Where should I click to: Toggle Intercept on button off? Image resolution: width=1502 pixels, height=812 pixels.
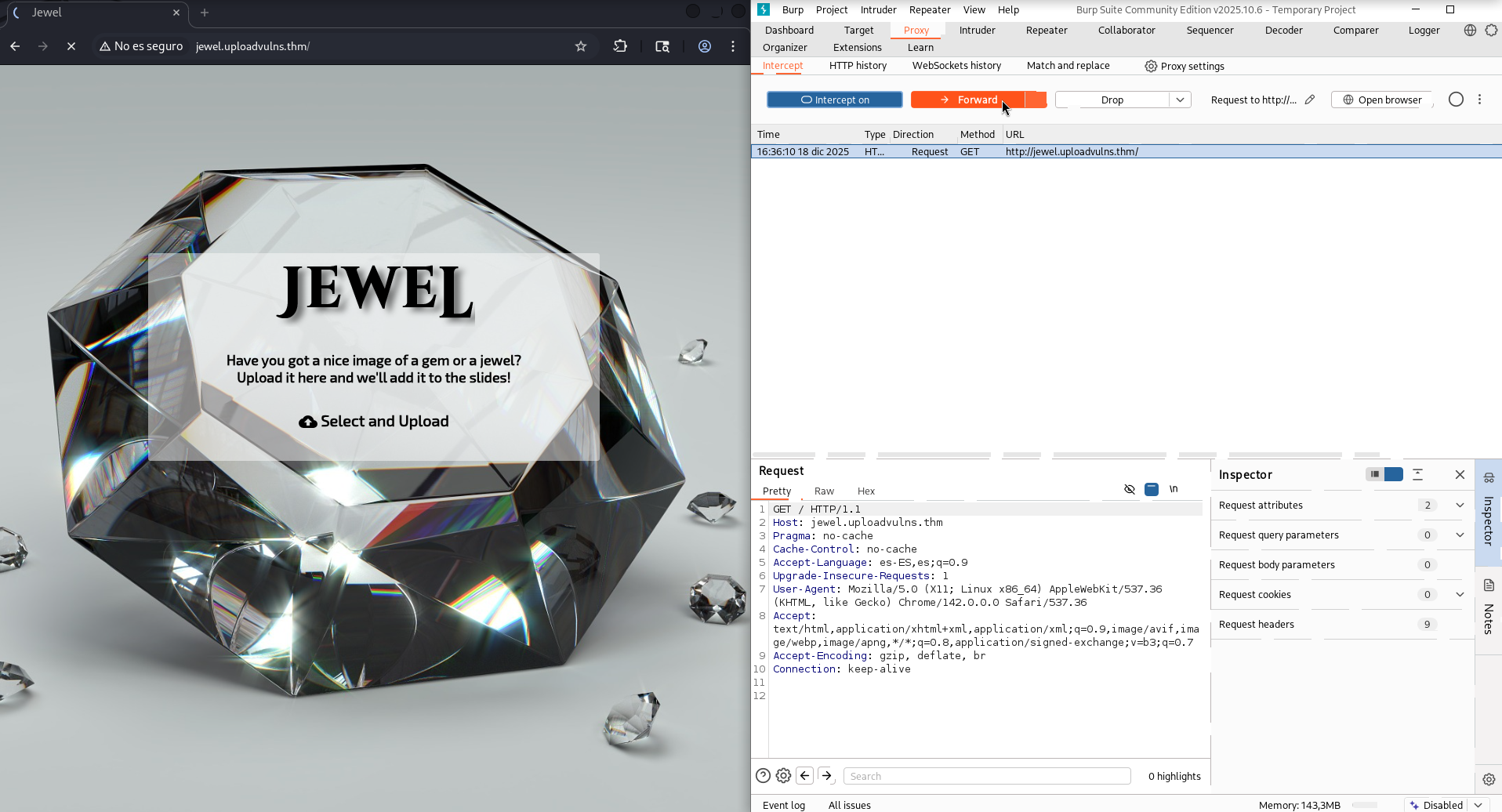(x=835, y=100)
